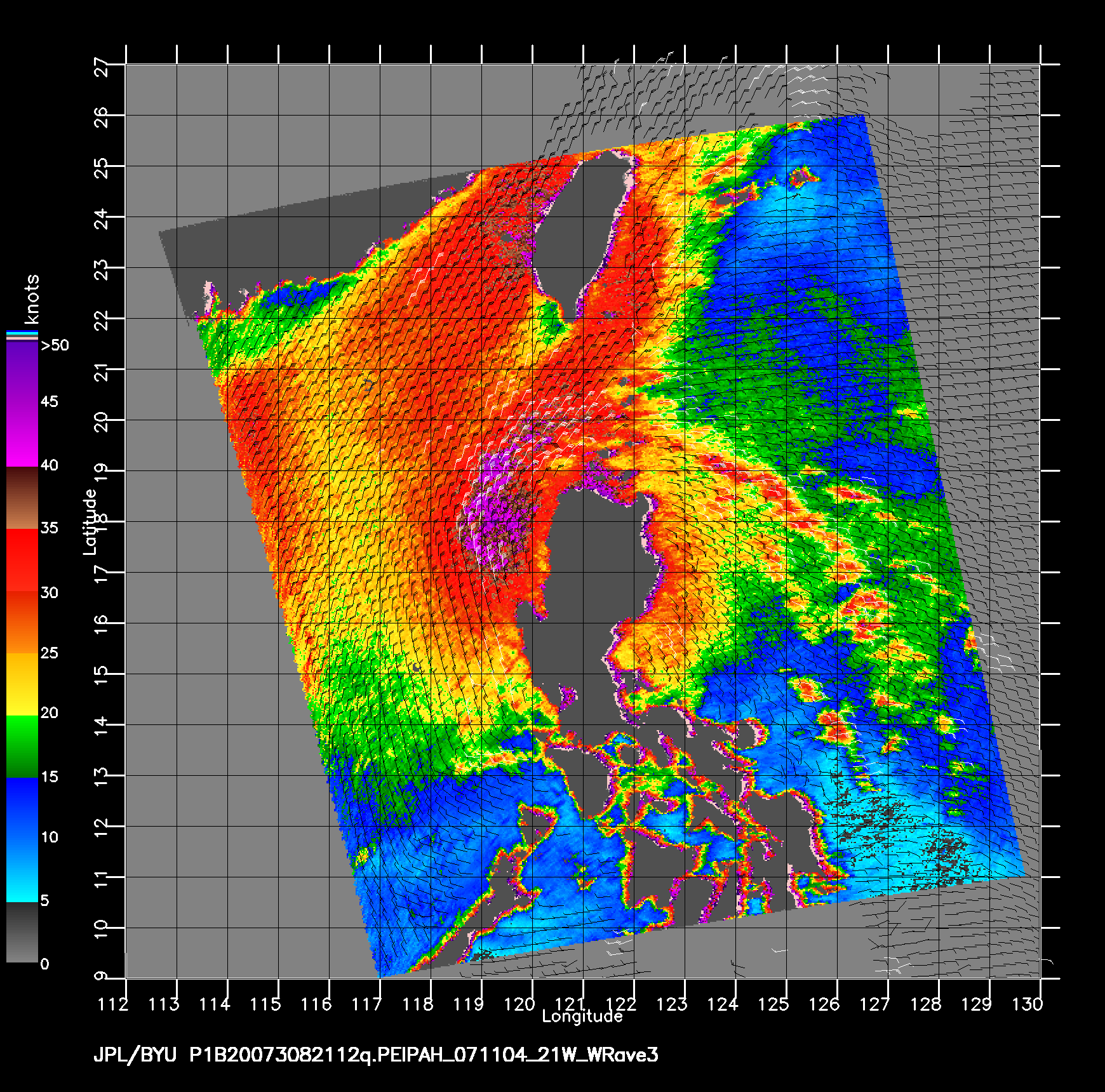Click the longitude axis label '112'
The width and height of the screenshot is (1105, 1092).
(x=114, y=1004)
